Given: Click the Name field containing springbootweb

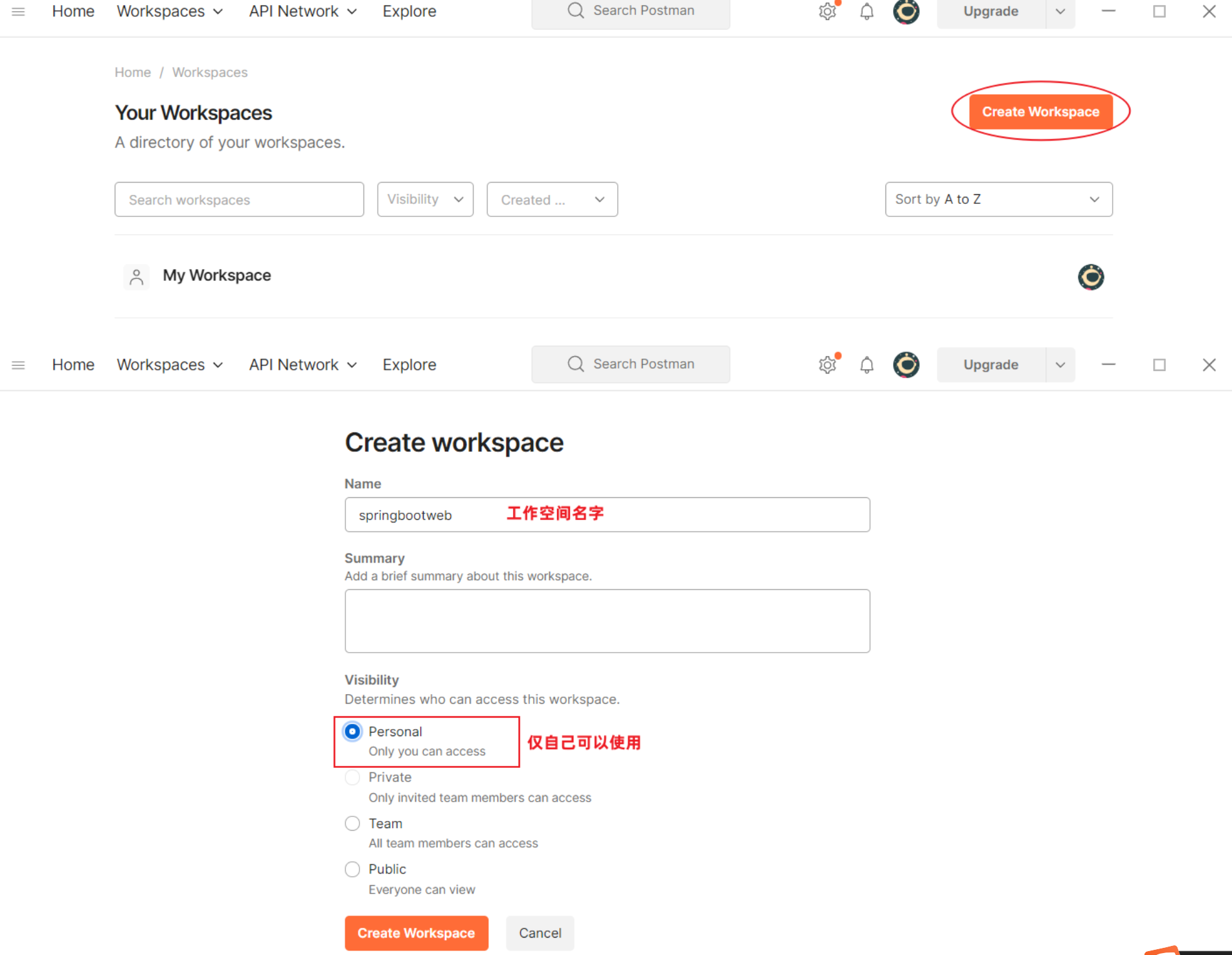Looking at the screenshot, I should click(608, 515).
